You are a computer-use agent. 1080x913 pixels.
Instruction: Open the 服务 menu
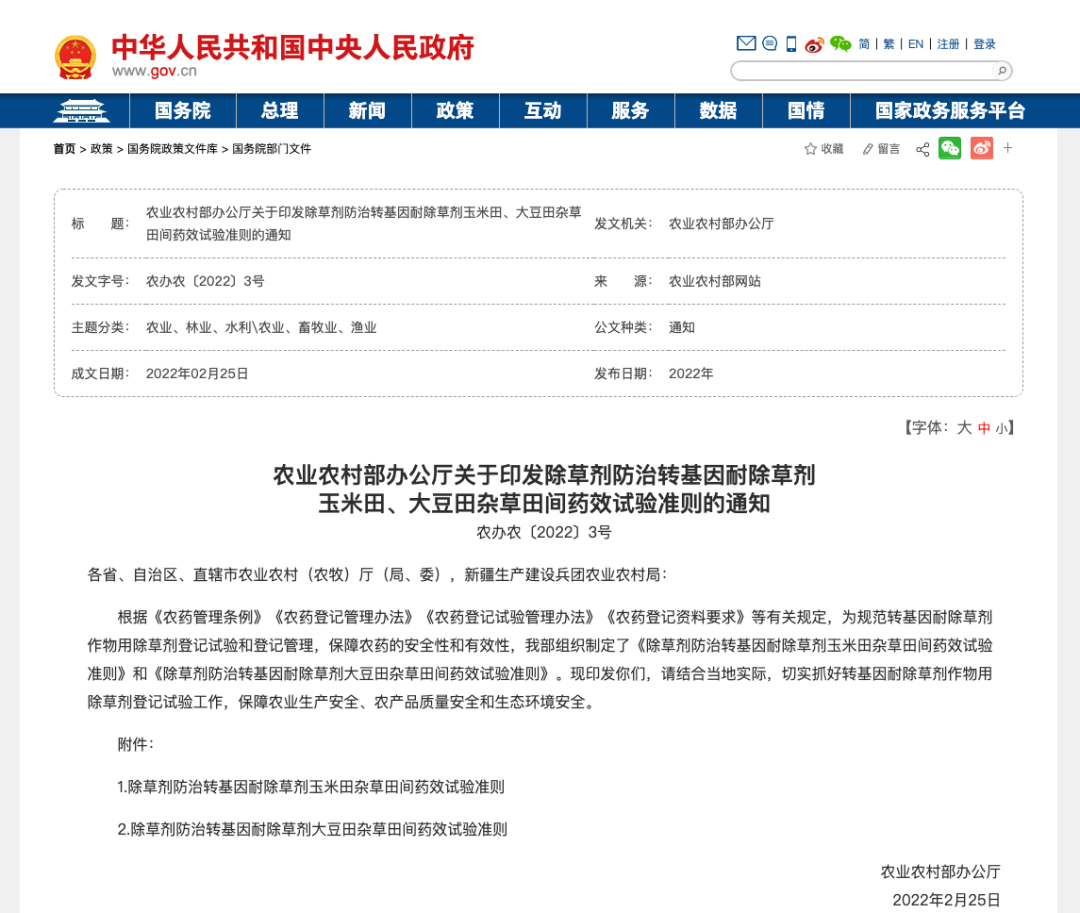click(x=630, y=111)
